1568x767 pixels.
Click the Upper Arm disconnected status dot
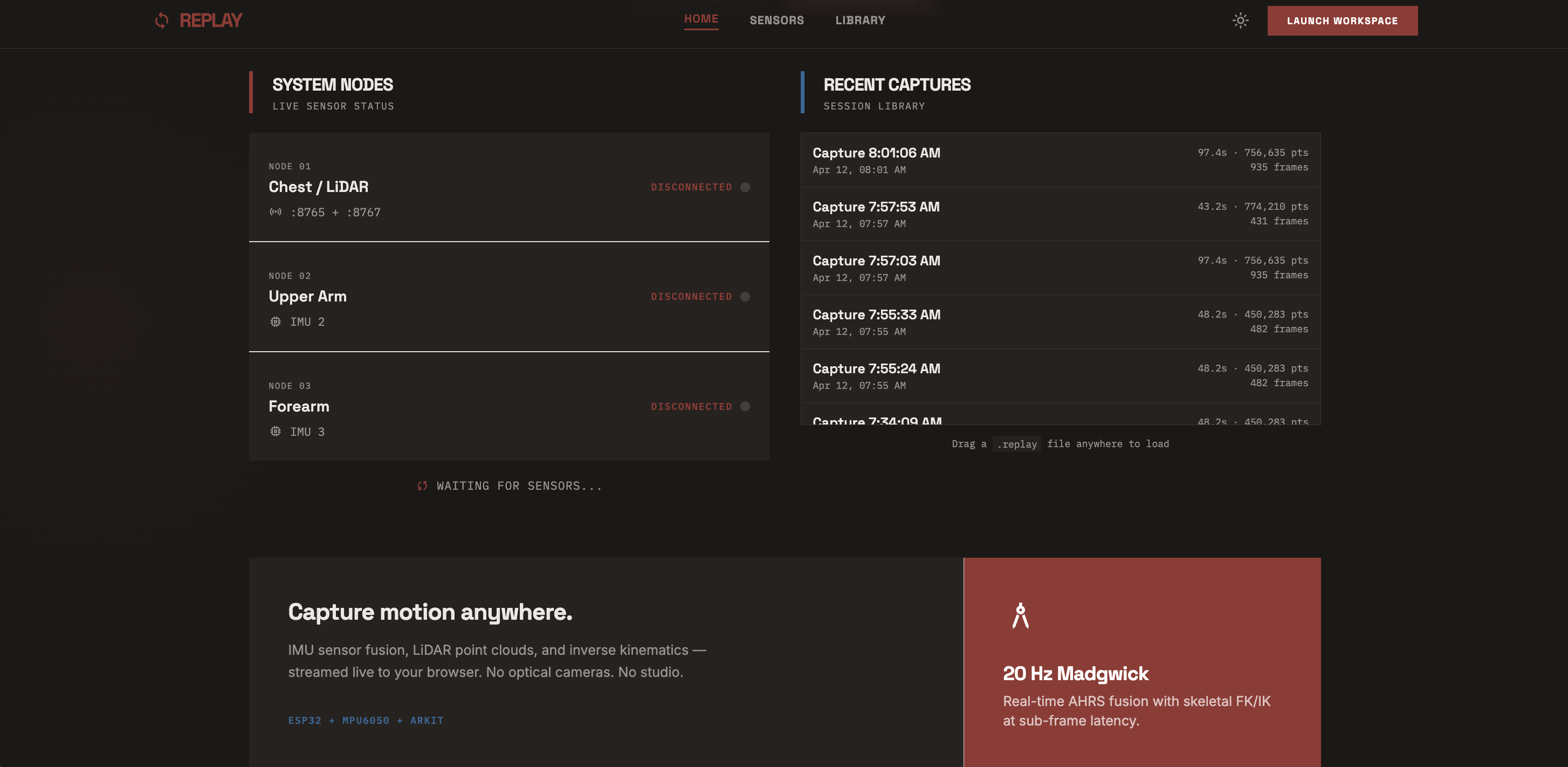point(745,297)
